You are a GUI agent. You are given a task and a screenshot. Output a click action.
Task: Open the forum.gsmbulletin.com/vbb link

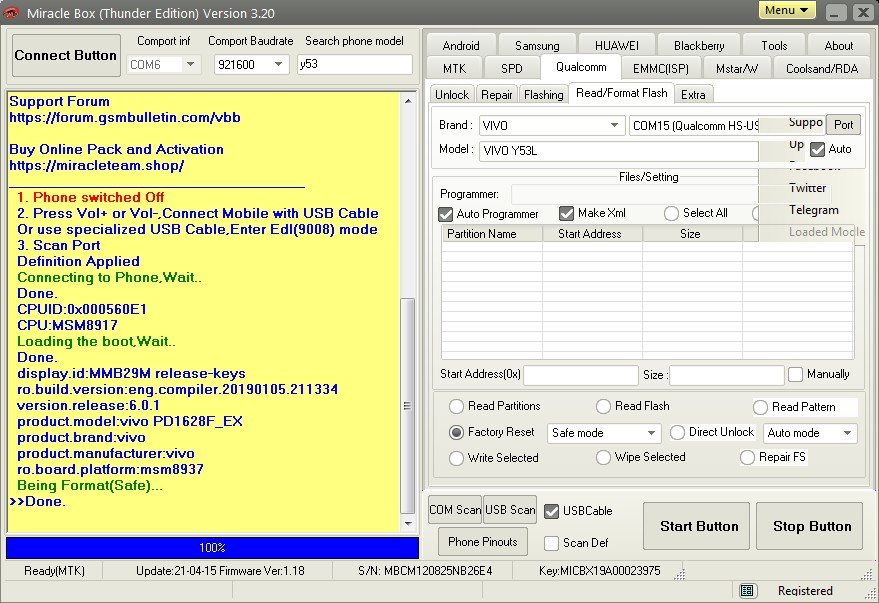pyautogui.click(x=125, y=118)
